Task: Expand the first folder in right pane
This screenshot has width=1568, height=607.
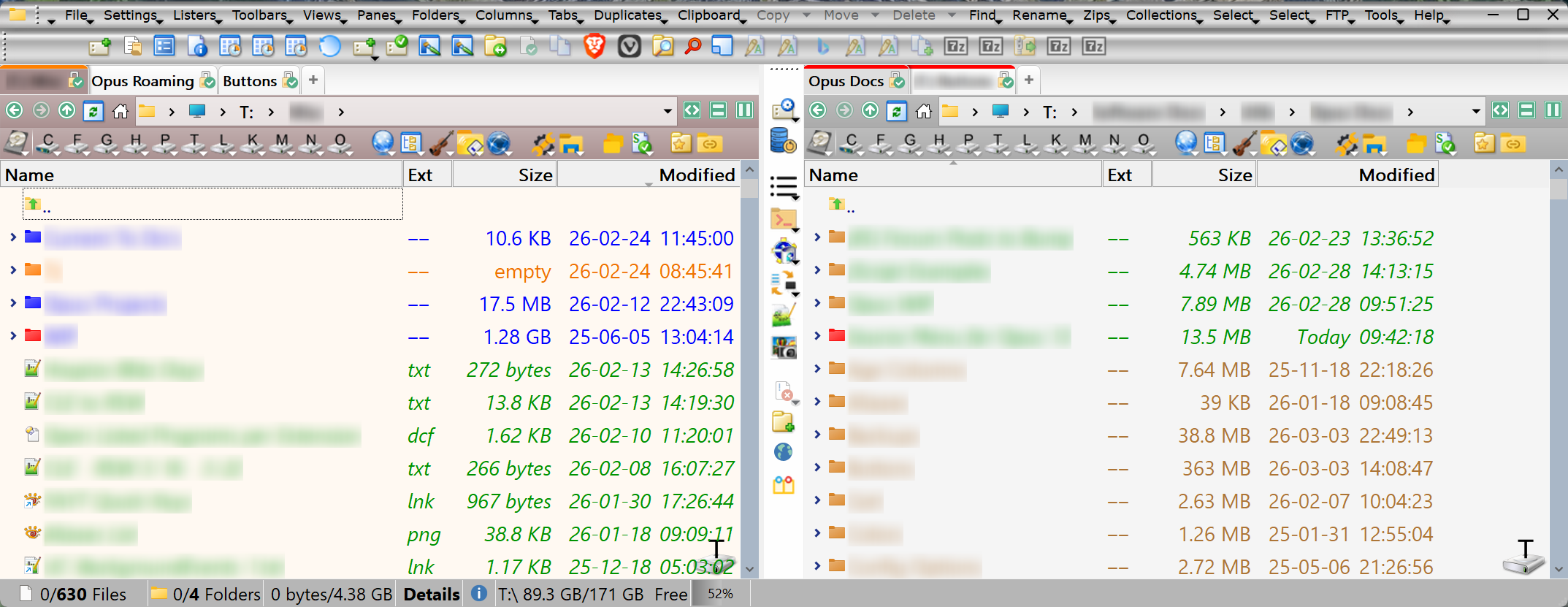Action: click(x=817, y=237)
